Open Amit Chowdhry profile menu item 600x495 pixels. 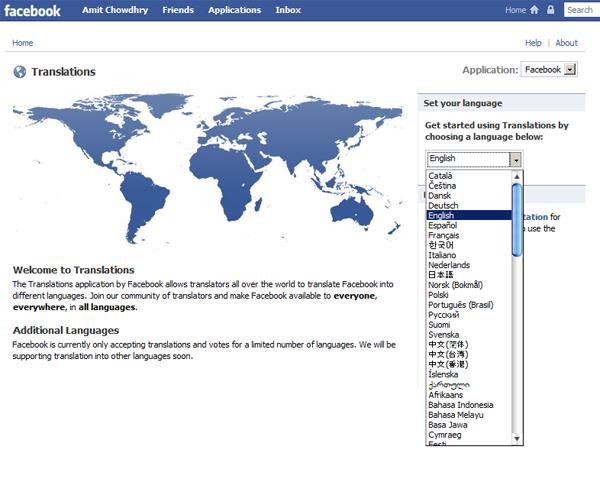tap(115, 10)
